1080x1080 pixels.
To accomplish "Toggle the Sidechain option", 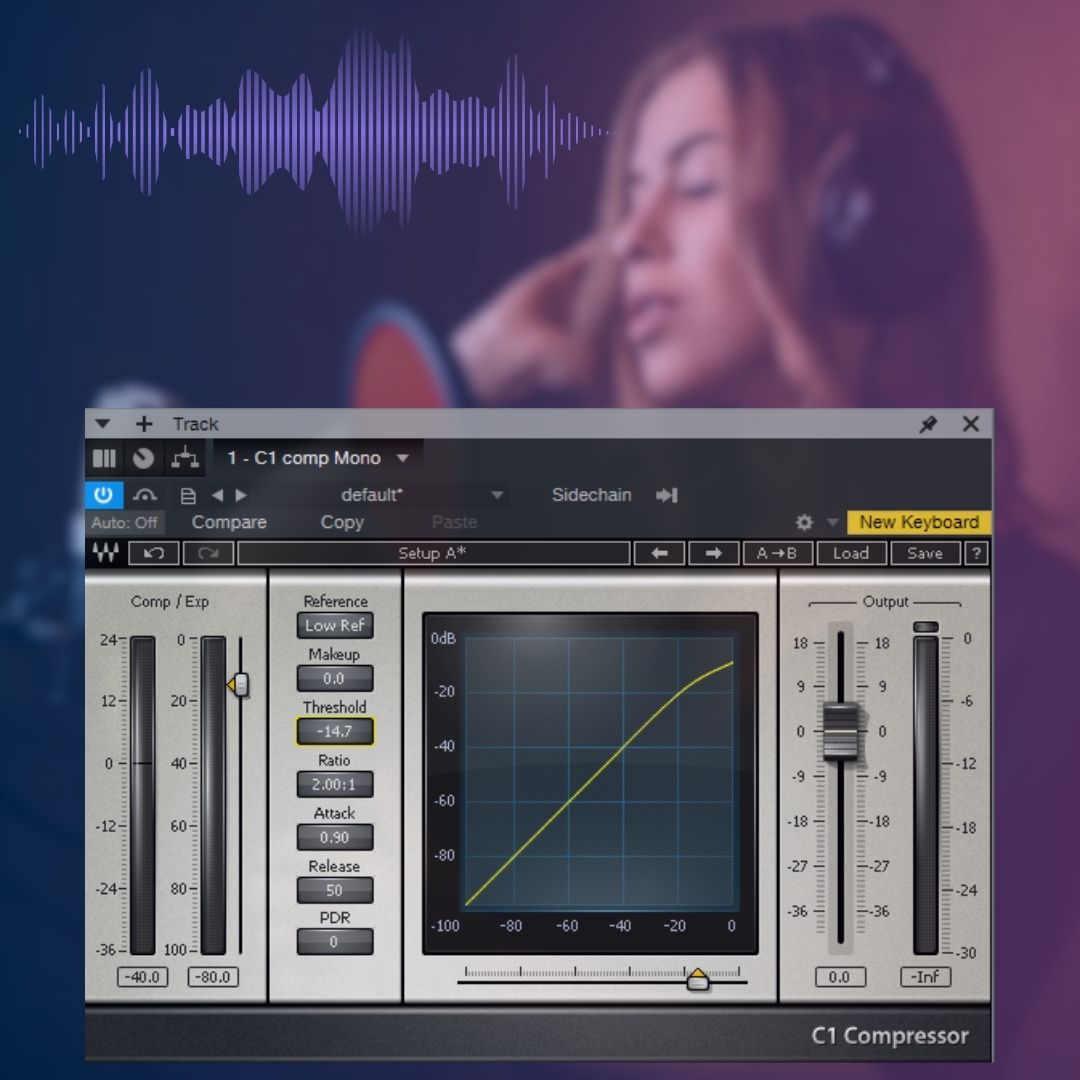I will point(591,495).
